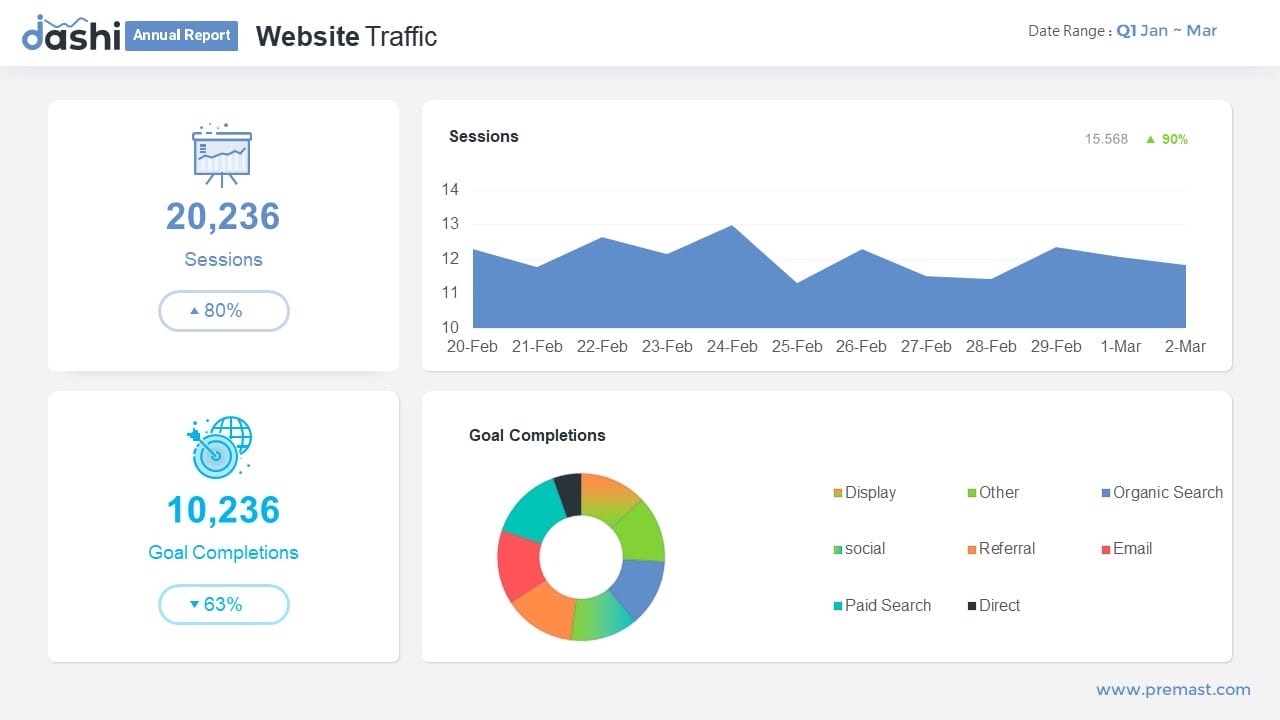Click the 90% value in Sessions chart
This screenshot has height=720, width=1280.
(x=1175, y=139)
